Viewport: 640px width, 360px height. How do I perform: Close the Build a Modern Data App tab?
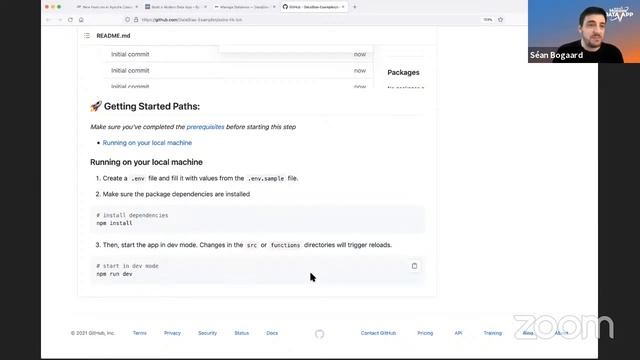point(205,7)
